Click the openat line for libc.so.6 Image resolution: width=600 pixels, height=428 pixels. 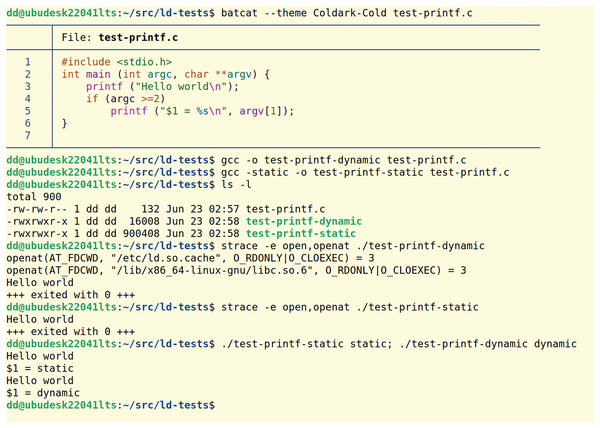click(x=236, y=270)
